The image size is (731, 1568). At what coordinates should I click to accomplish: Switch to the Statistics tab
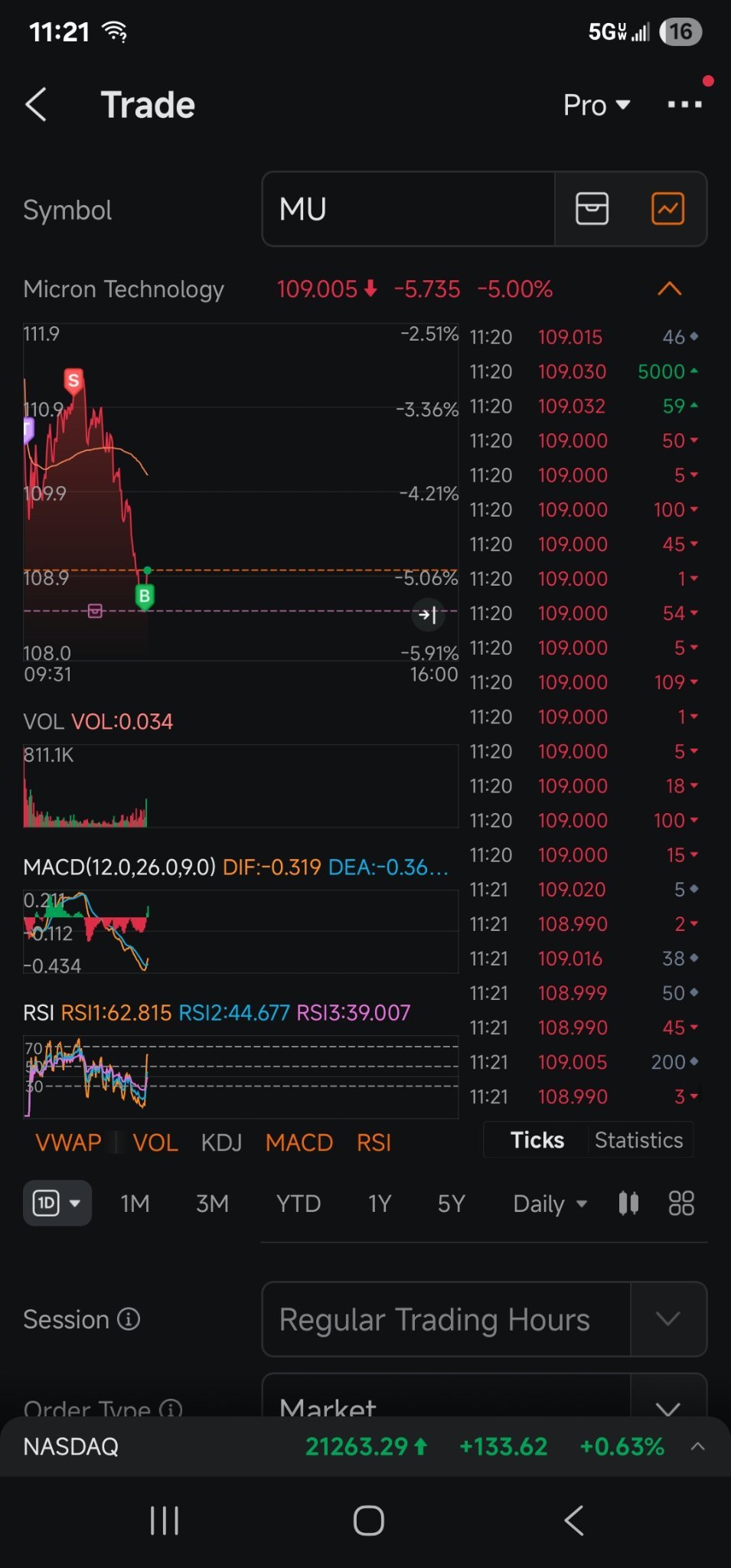coord(639,1140)
